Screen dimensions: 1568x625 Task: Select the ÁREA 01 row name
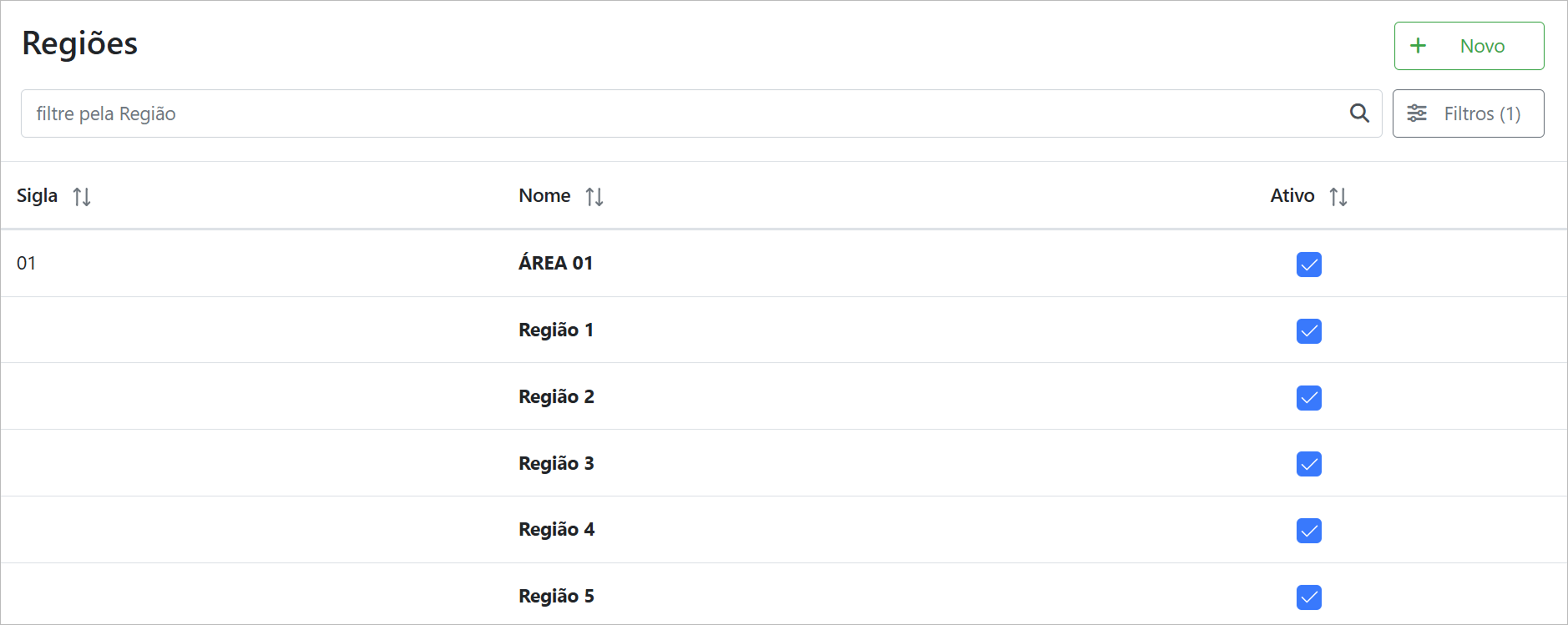pyautogui.click(x=555, y=264)
